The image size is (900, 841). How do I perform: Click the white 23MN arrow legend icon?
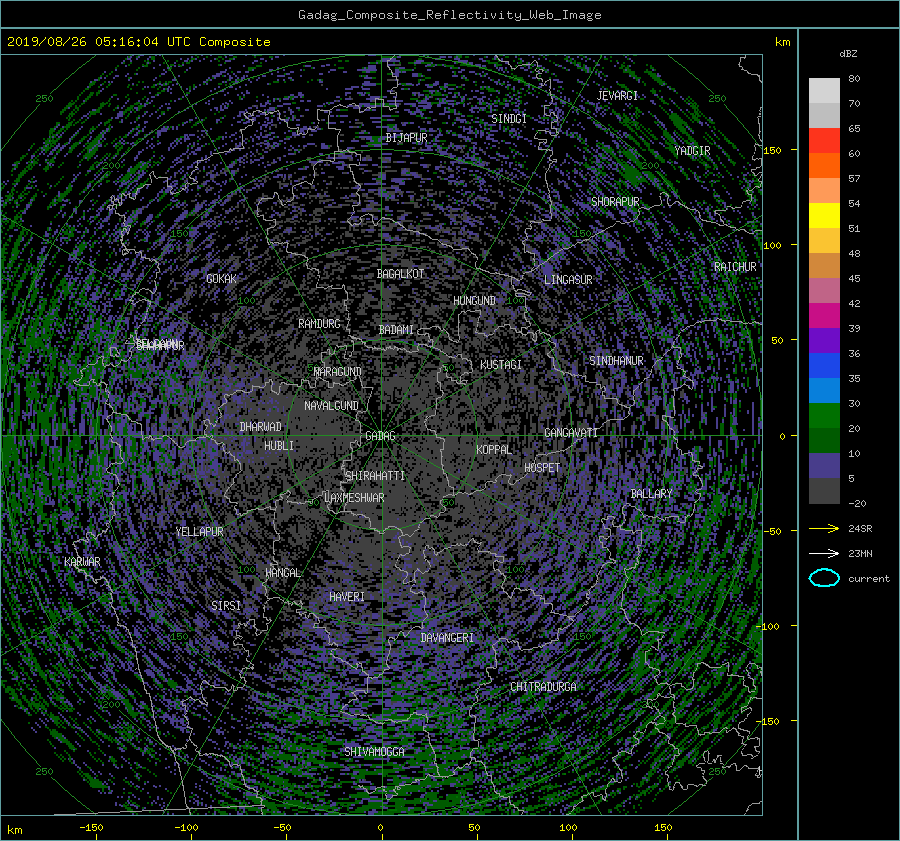coord(824,553)
